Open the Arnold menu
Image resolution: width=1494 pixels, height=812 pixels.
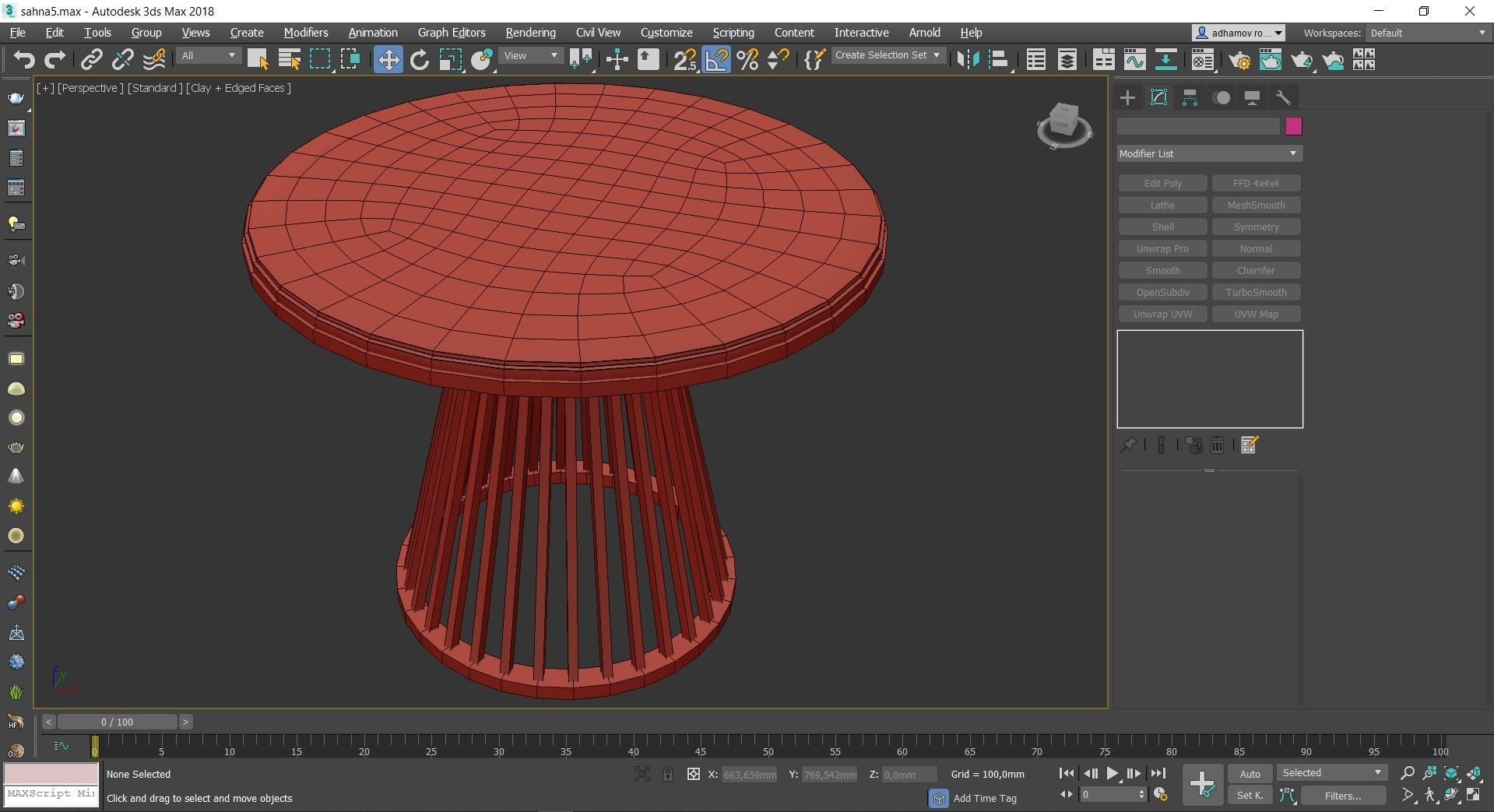click(925, 33)
